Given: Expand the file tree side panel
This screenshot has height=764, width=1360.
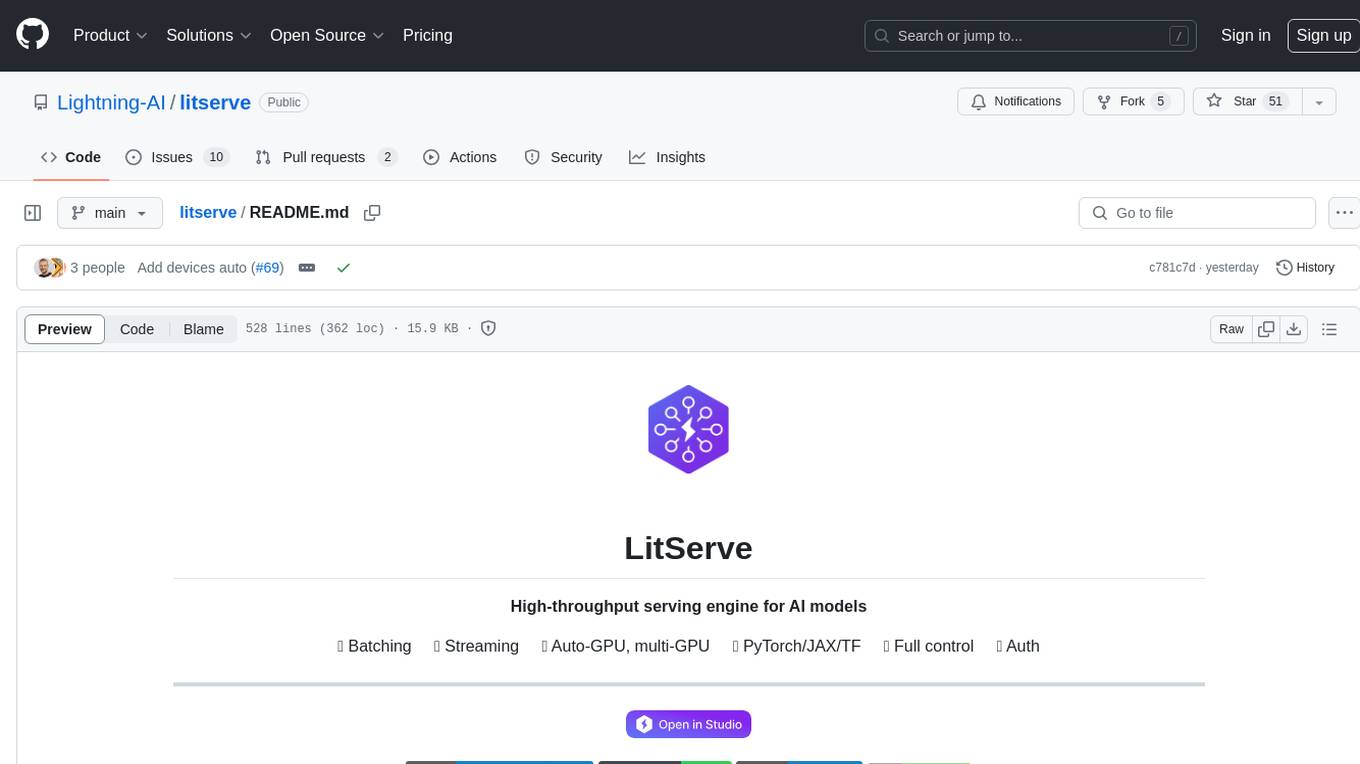Looking at the screenshot, I should point(32,213).
